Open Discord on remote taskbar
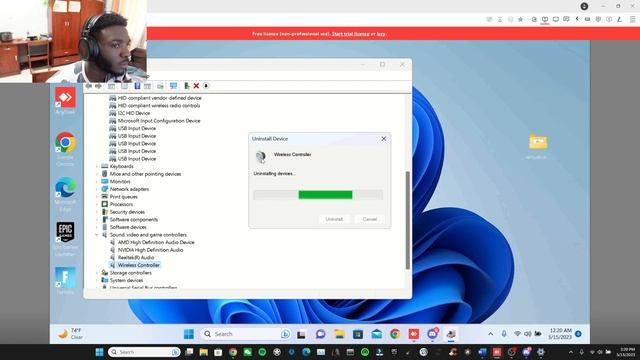Image resolution: width=640 pixels, height=360 pixels. point(433,334)
